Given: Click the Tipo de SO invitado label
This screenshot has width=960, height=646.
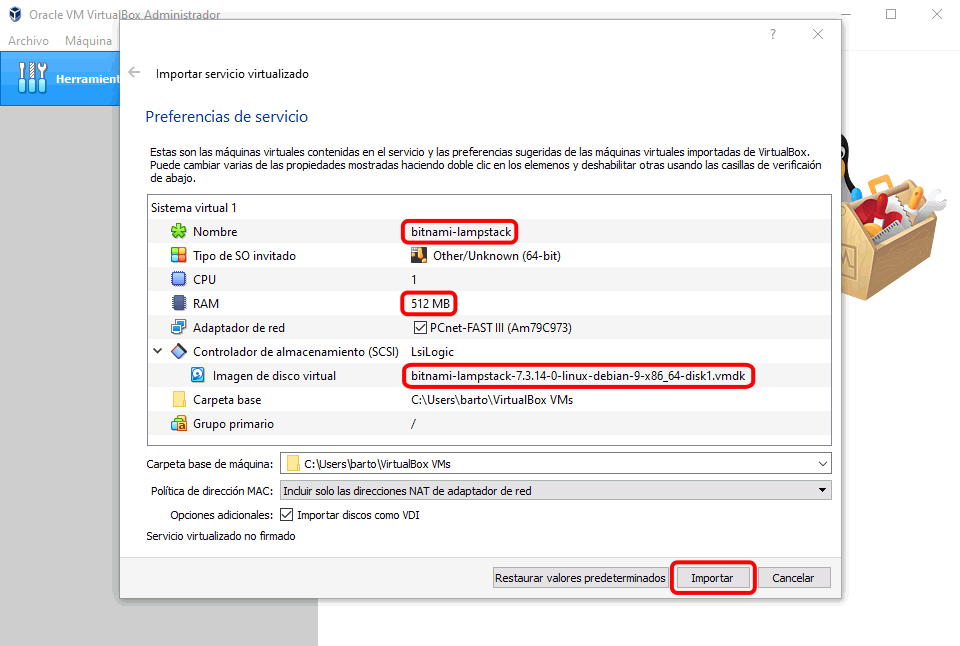Looking at the screenshot, I should pos(244,255).
